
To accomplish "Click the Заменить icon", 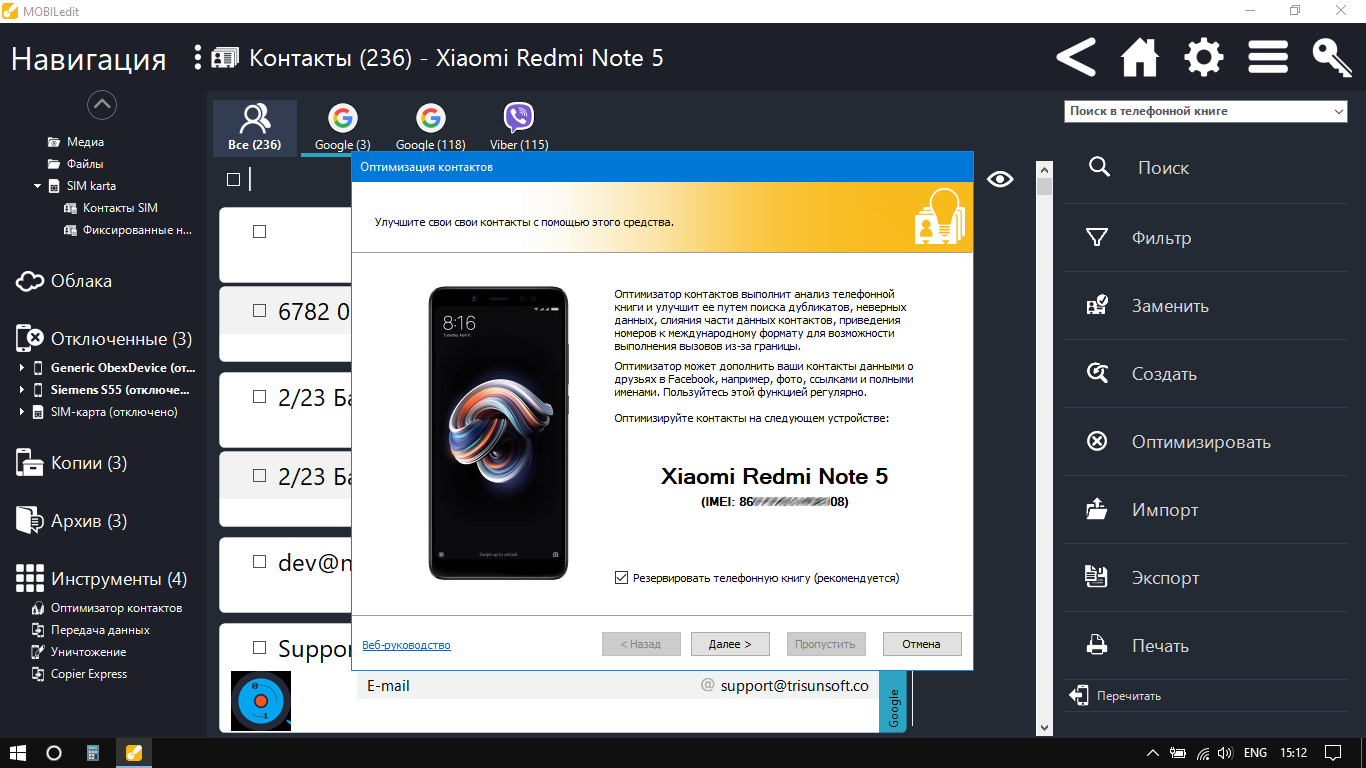I will pyautogui.click(x=1097, y=306).
